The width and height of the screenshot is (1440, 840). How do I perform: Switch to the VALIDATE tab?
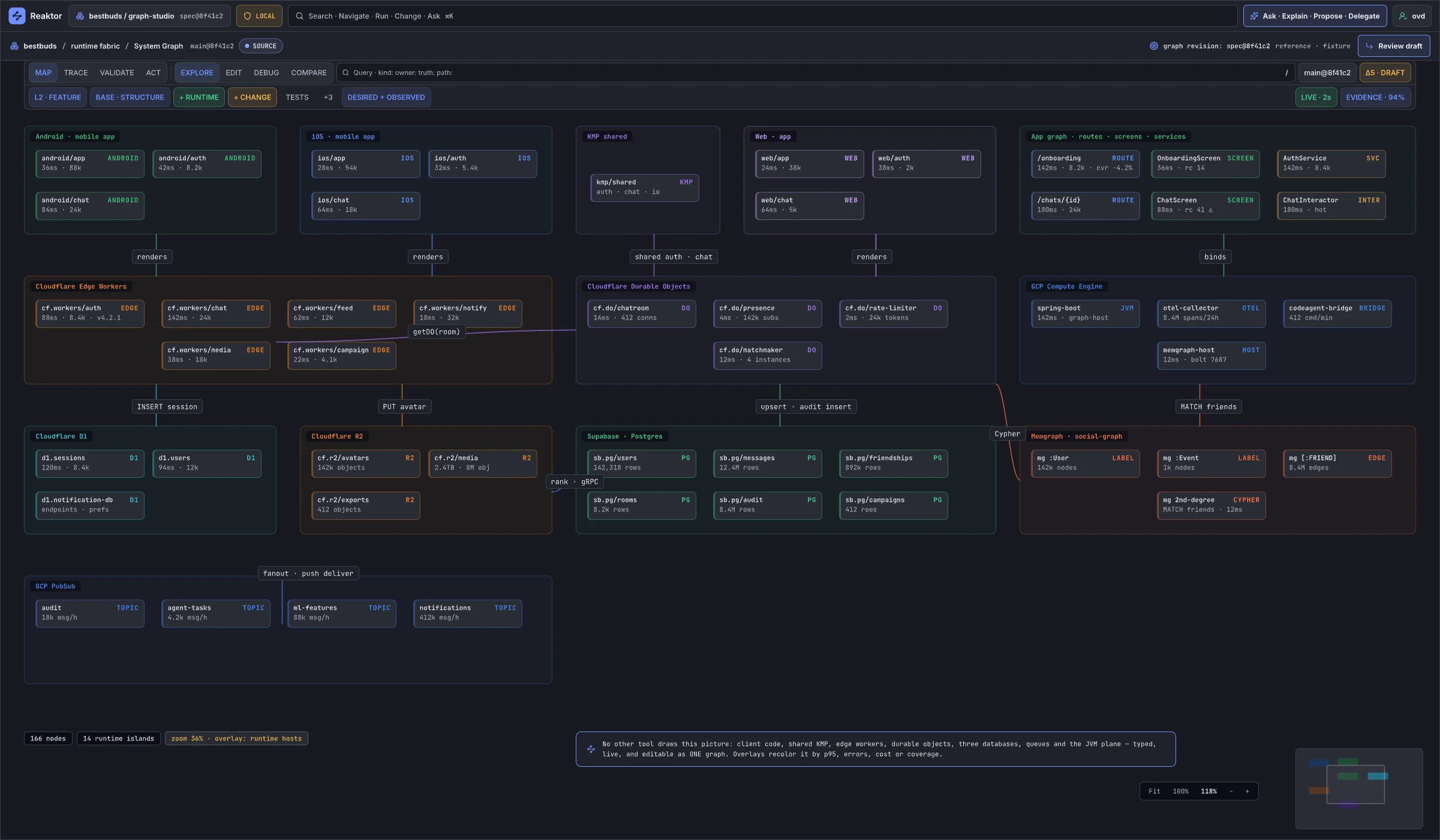[117, 73]
